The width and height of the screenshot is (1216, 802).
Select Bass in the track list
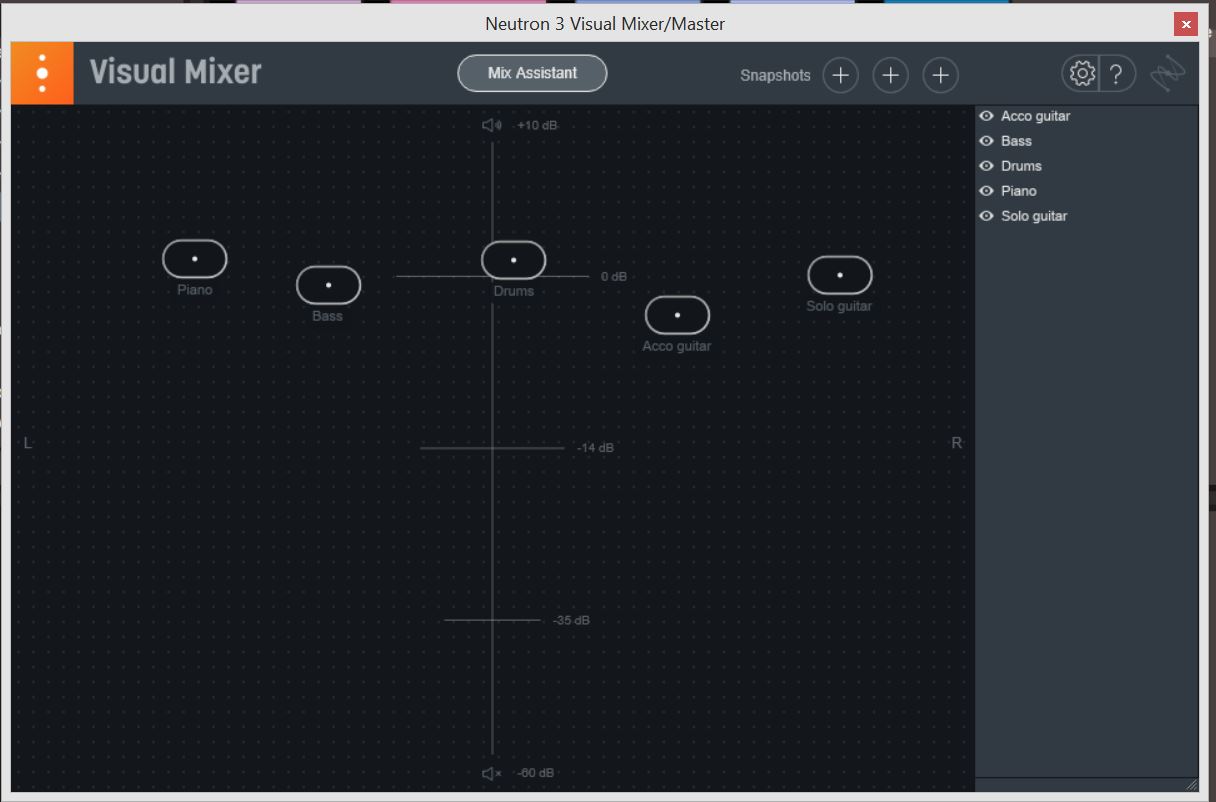click(1016, 141)
